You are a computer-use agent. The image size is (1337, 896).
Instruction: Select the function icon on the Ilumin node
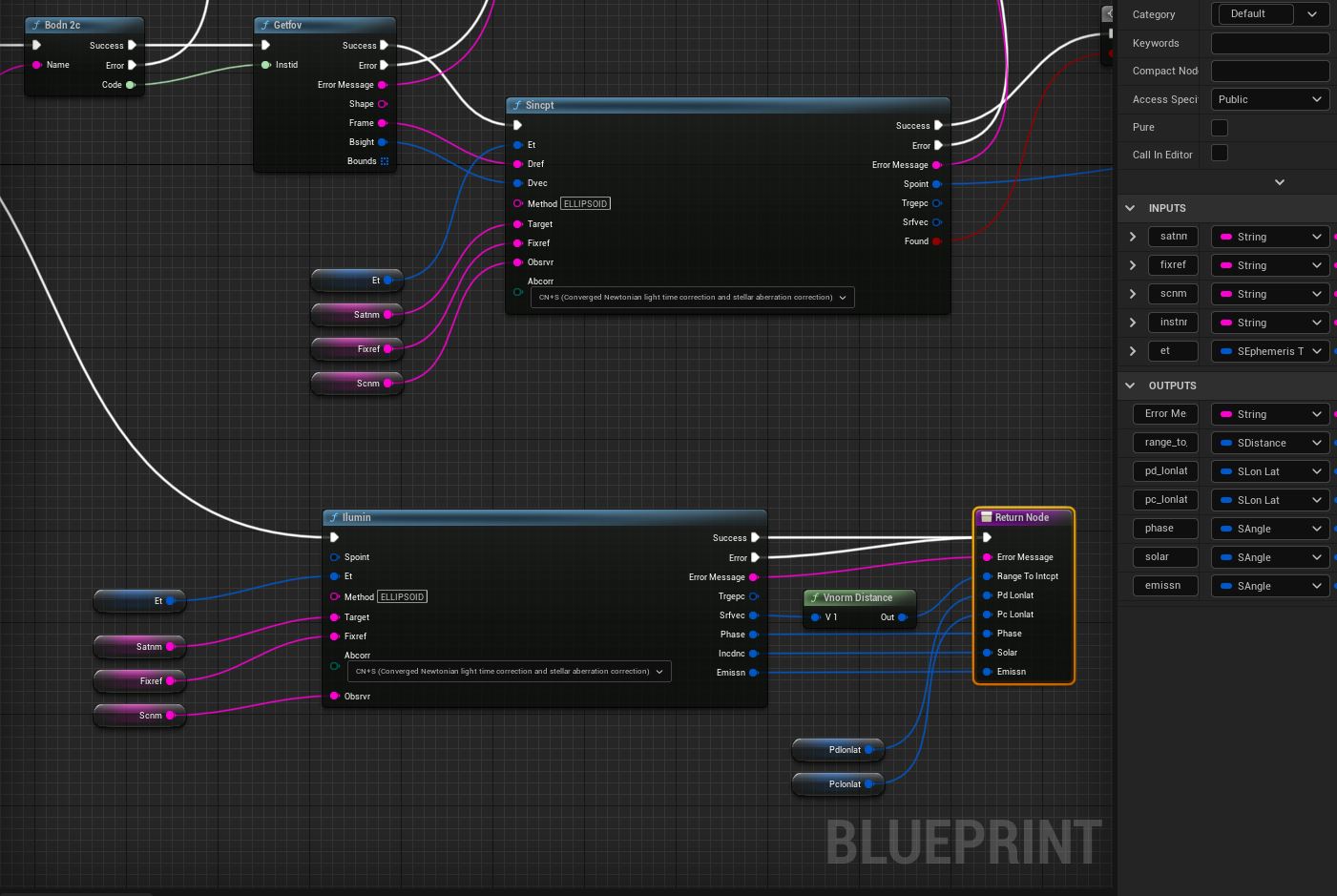(x=336, y=517)
